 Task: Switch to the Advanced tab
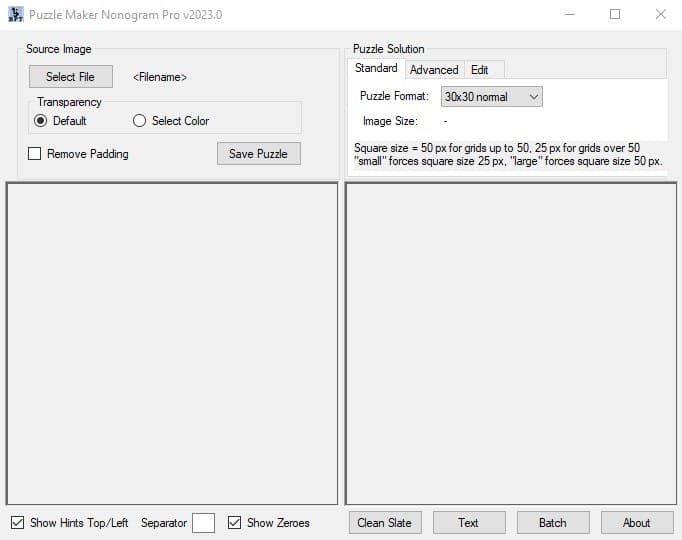434,70
